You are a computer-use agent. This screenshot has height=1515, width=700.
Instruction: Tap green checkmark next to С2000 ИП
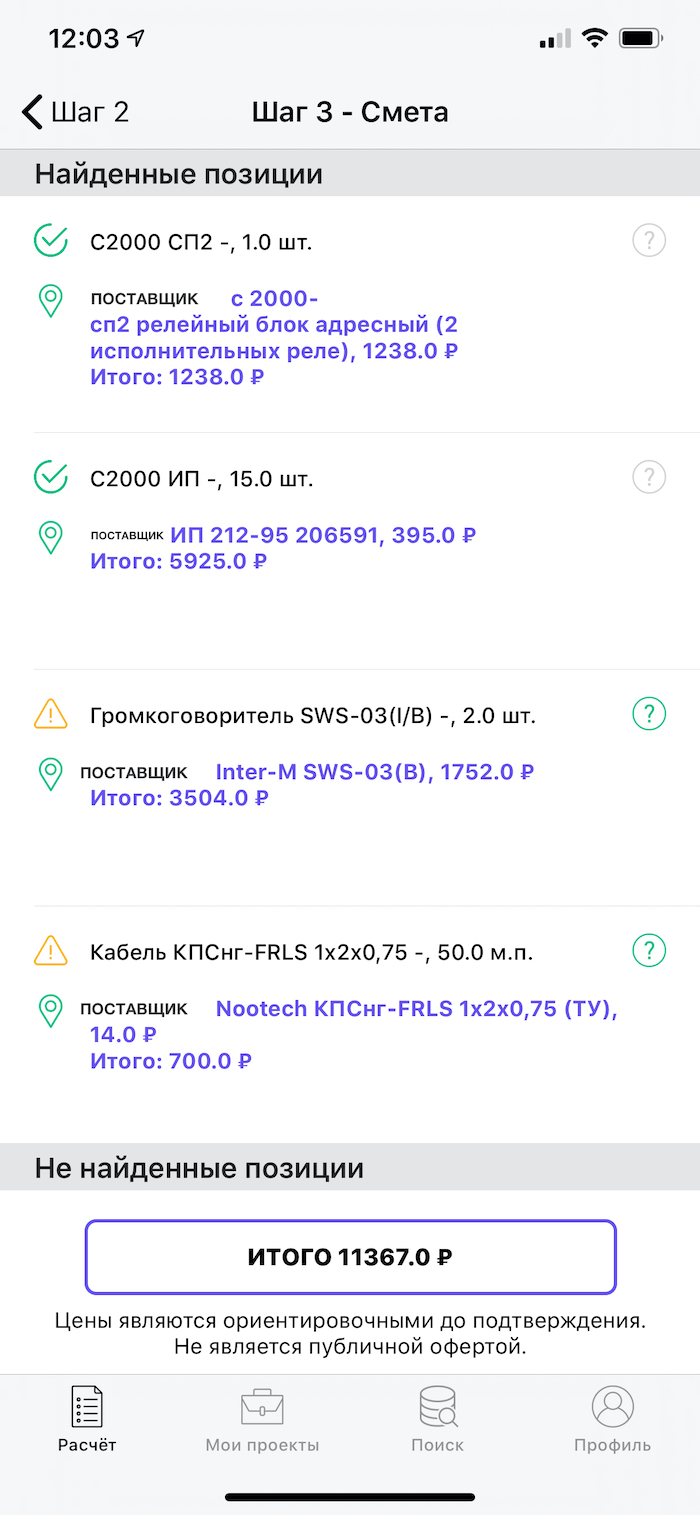[50, 478]
